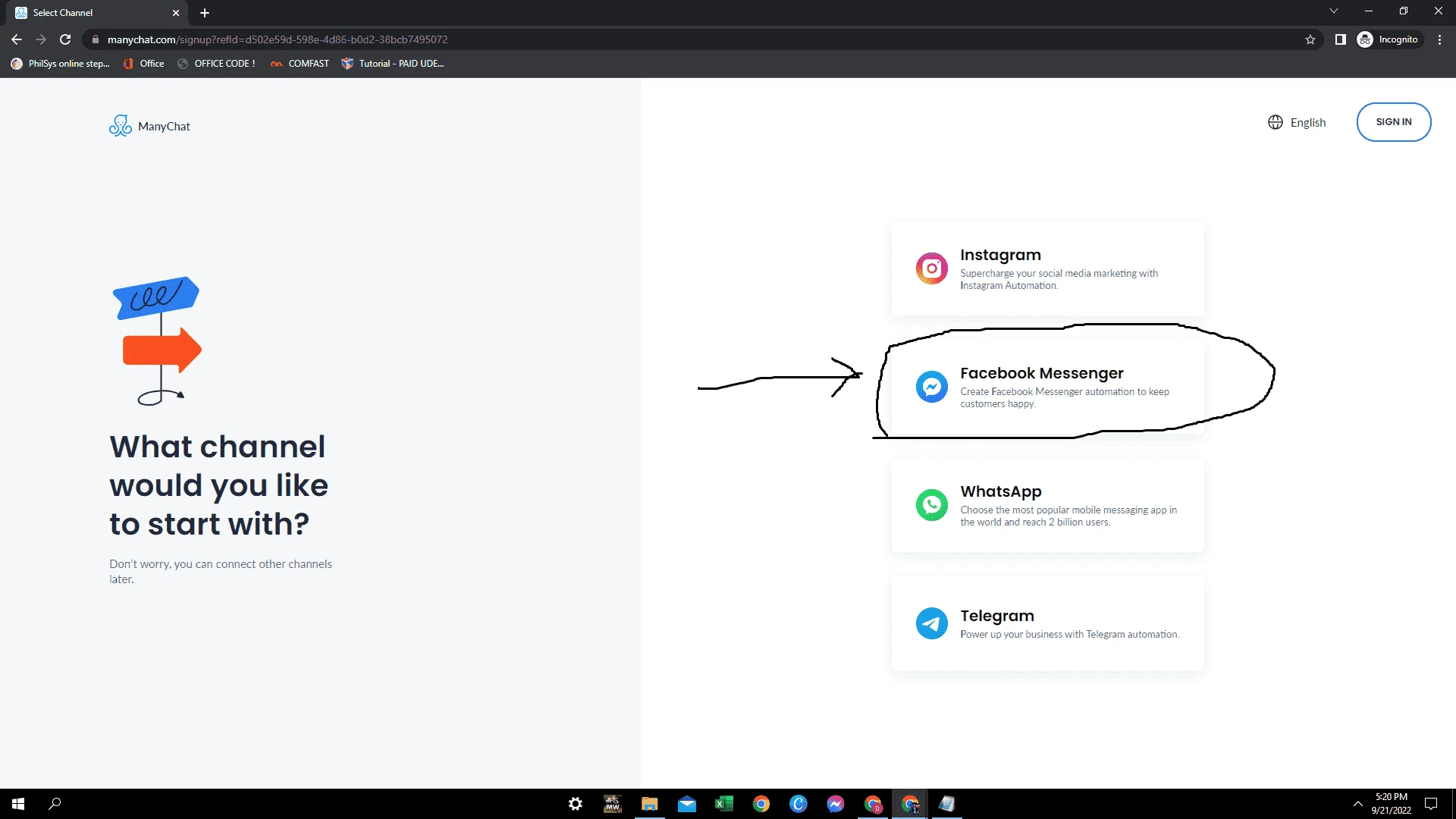Viewport: 1456px width, 819px height.
Task: Click 'Choose the most popular mobile messaging' text
Action: point(1068,516)
